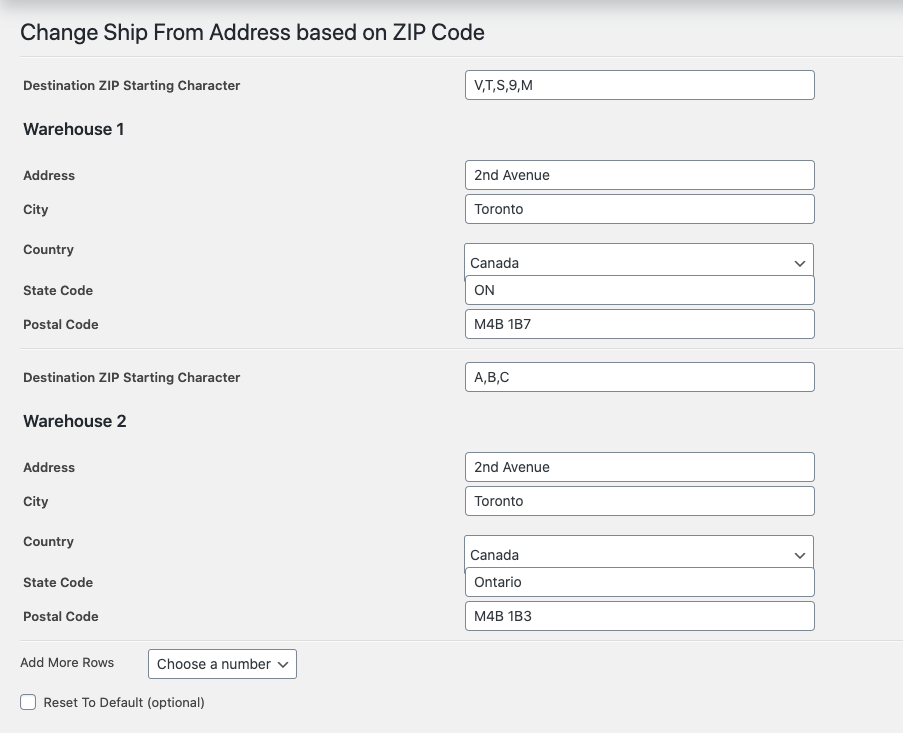Select Warehouse 1 State Code field ON

pyautogui.click(x=640, y=290)
